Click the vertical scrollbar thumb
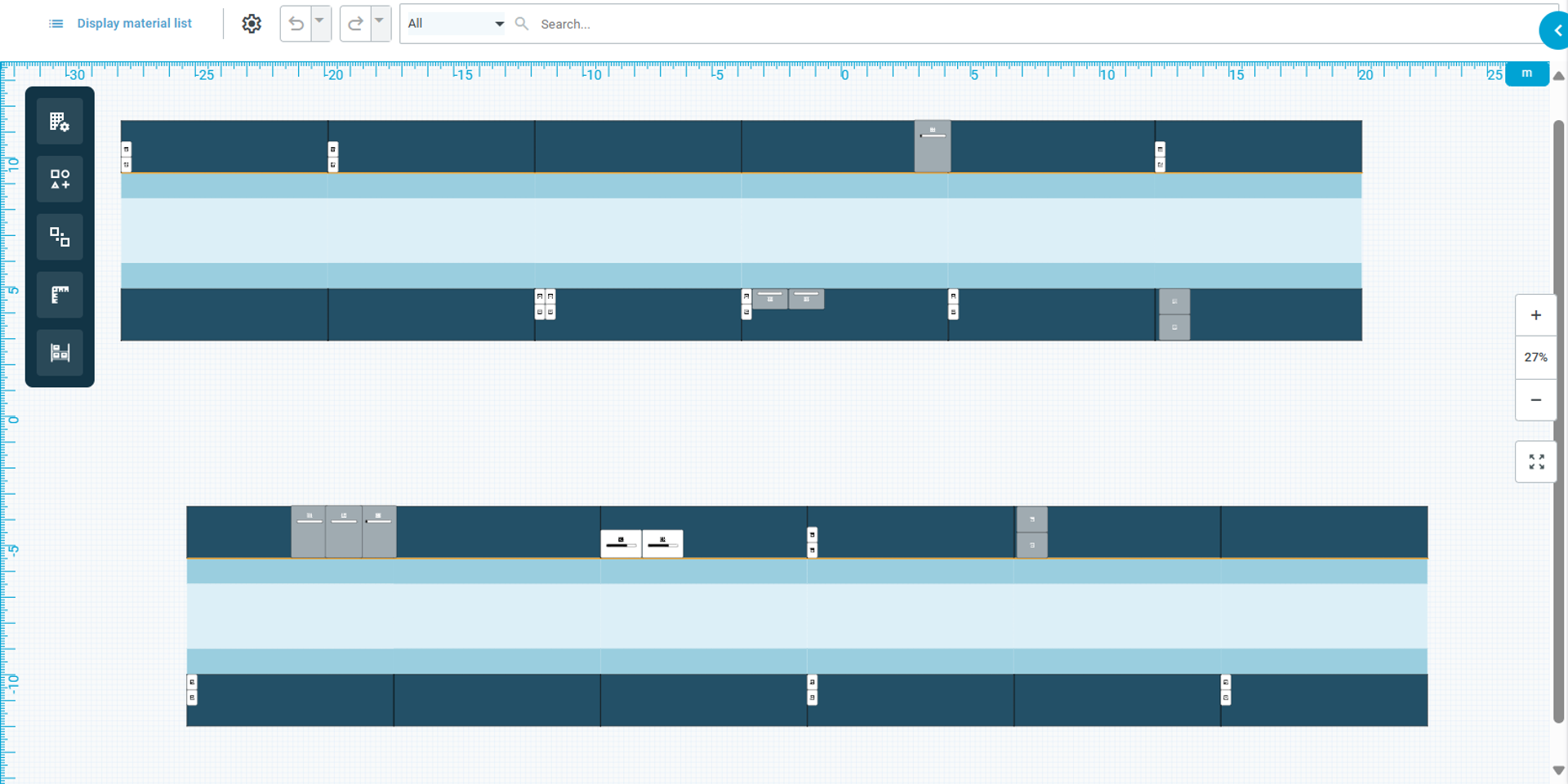Viewport: 1568px width, 784px height. 1558,421
